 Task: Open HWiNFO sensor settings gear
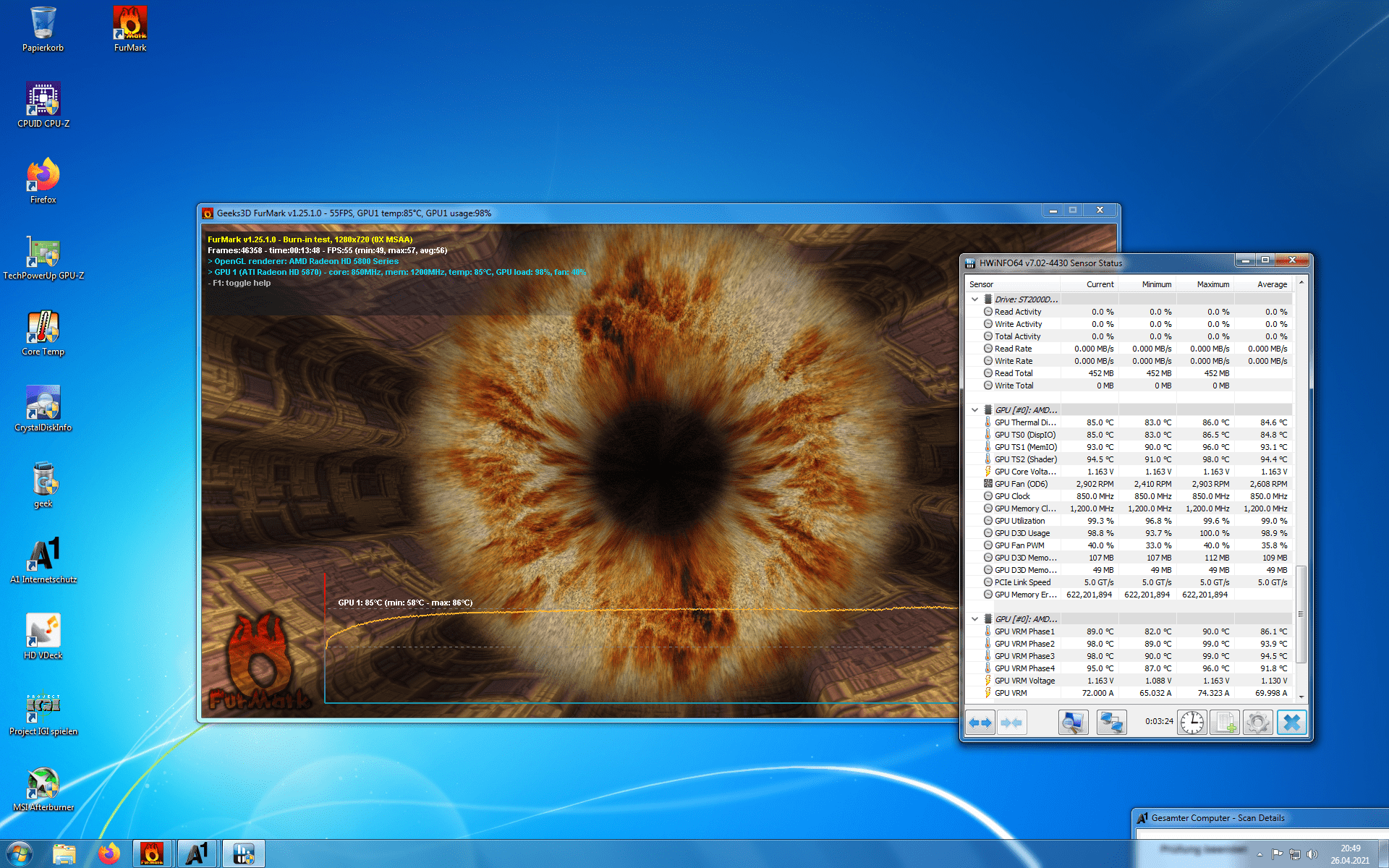(1258, 723)
